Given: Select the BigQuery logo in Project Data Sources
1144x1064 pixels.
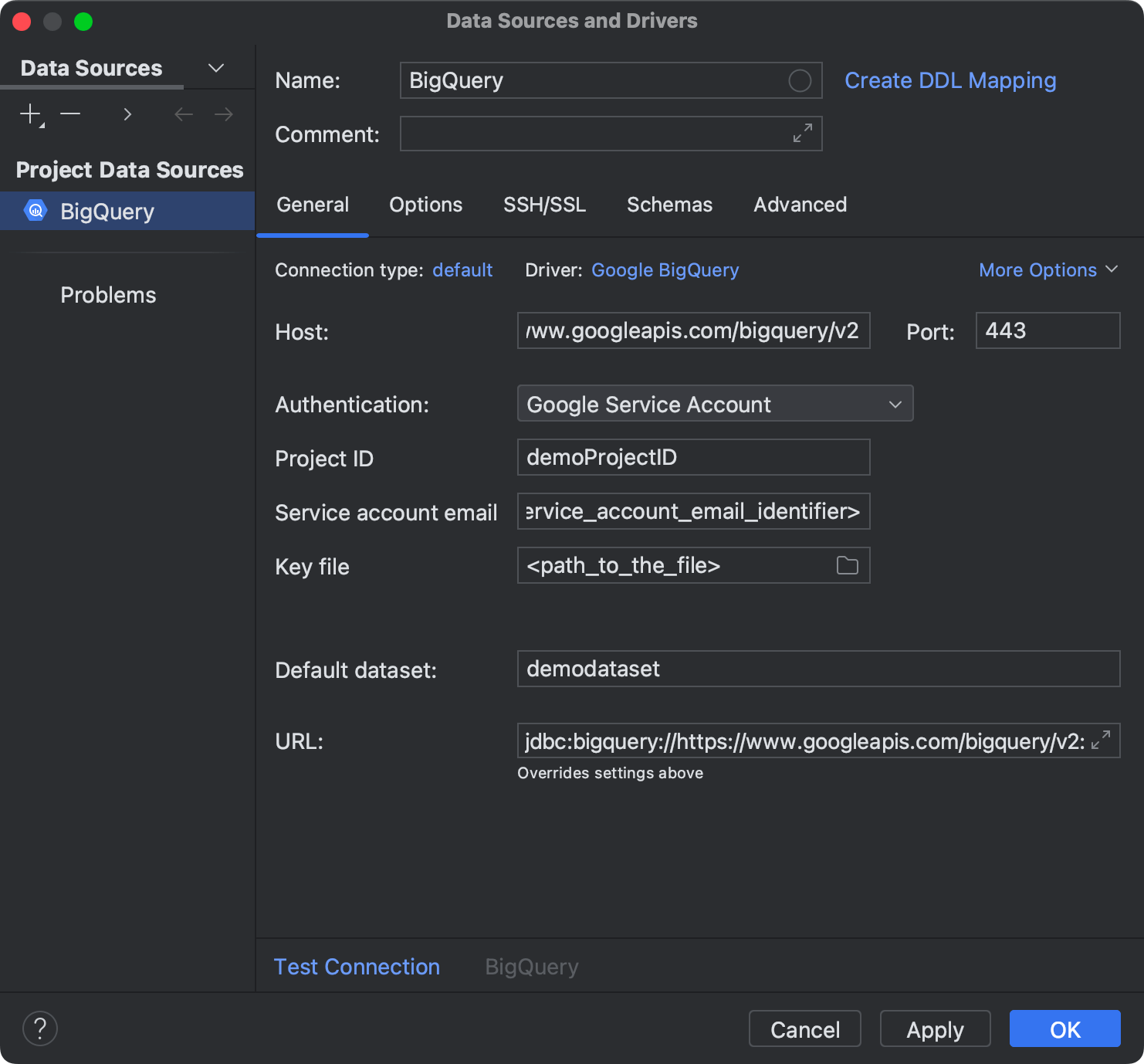Looking at the screenshot, I should (x=35, y=211).
